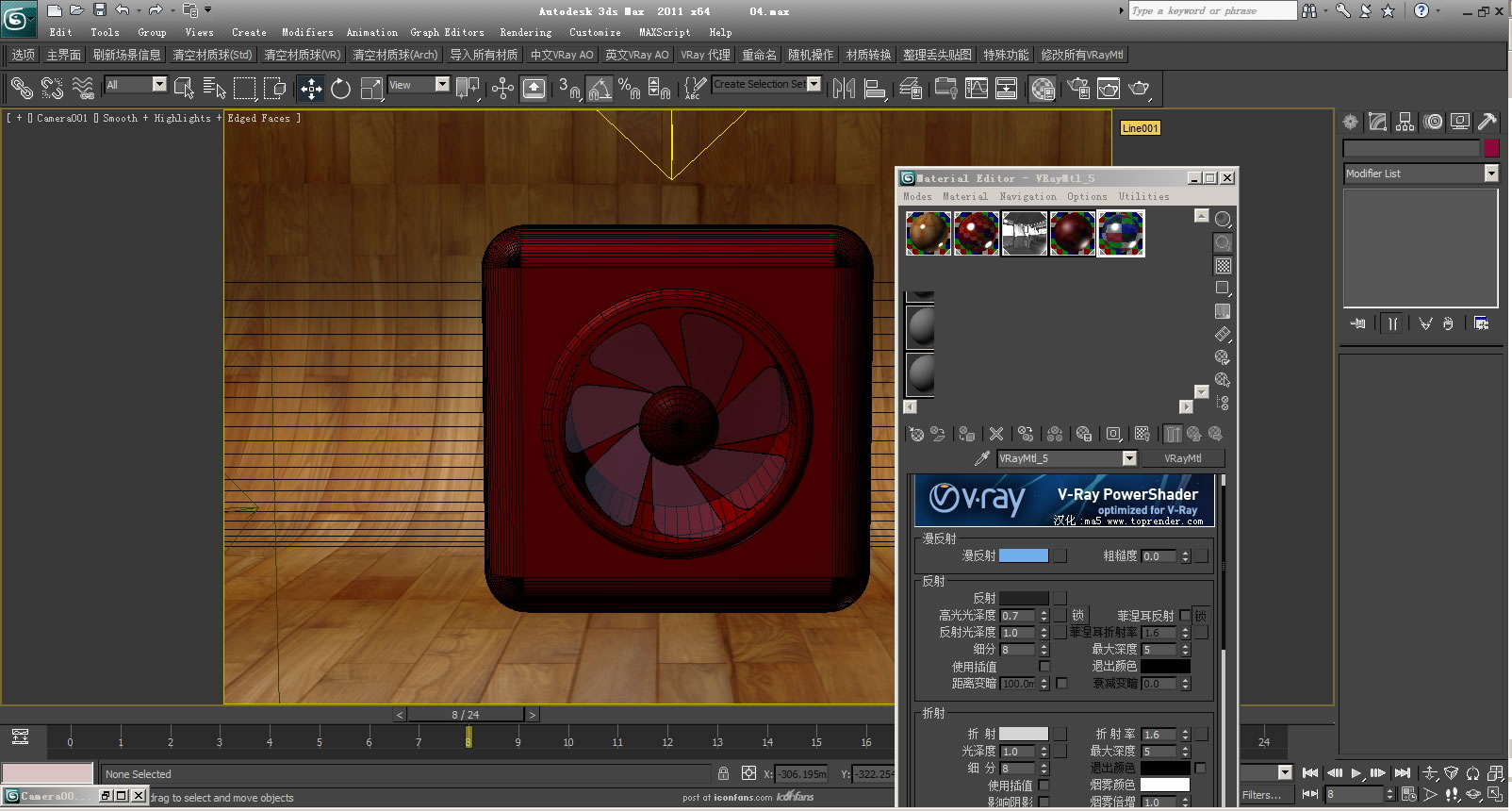Click the Mirror tool icon
The height and width of the screenshot is (811, 1512).
click(844, 89)
